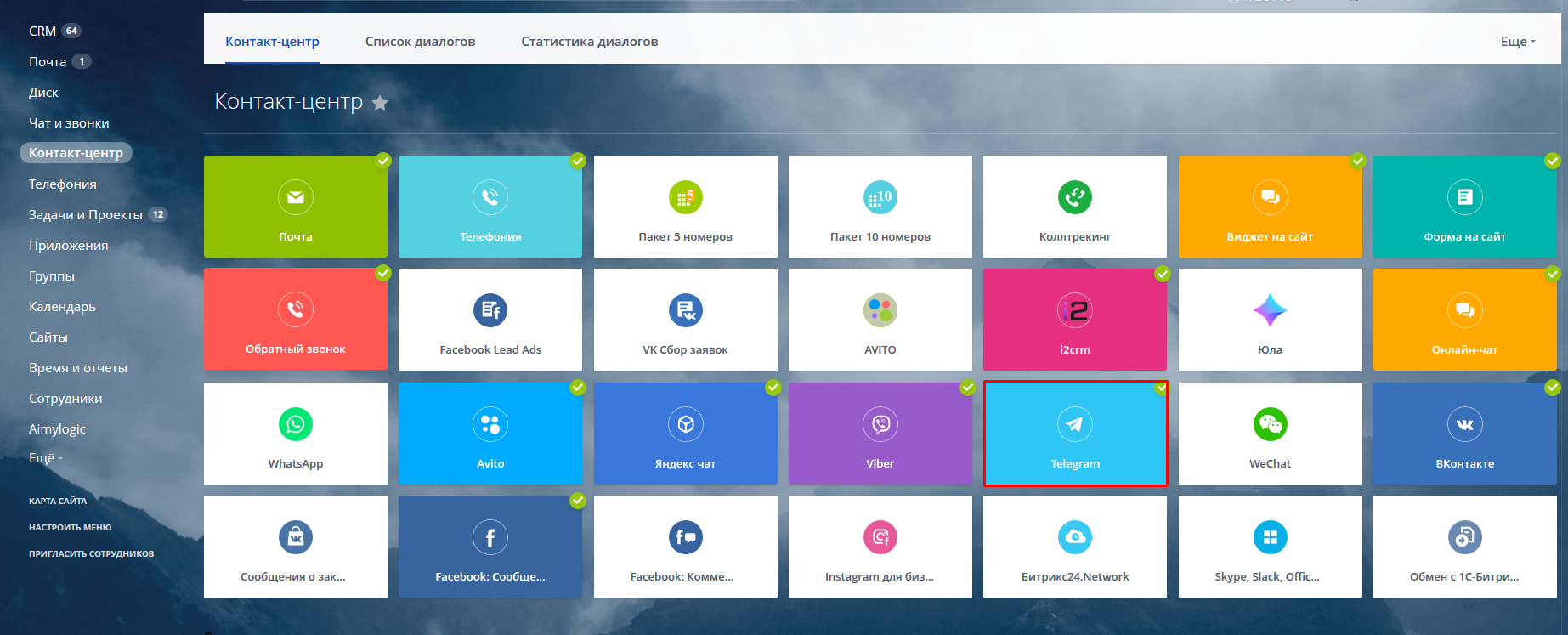Open the Viber icon
Screen dimensions: 1568x635
tap(880, 424)
